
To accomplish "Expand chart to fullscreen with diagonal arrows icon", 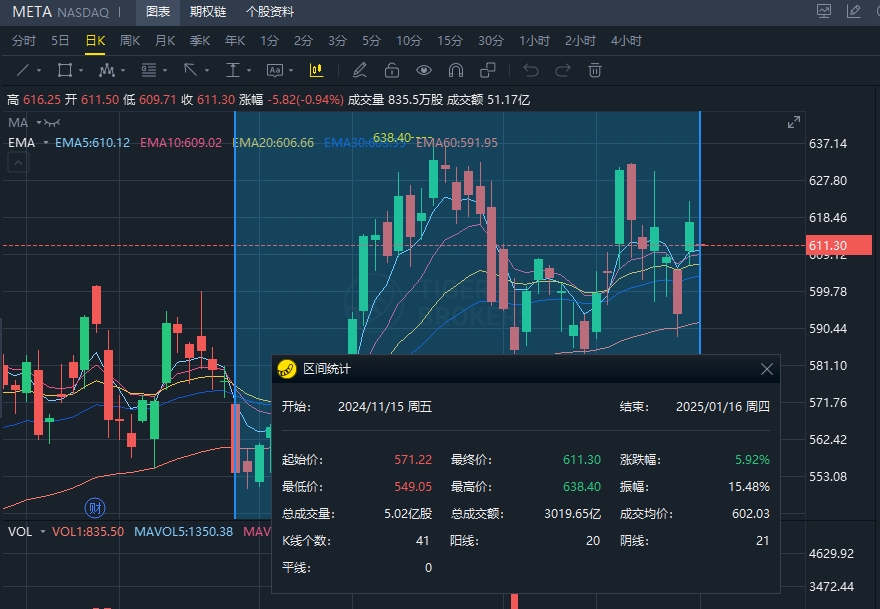I will click(794, 122).
